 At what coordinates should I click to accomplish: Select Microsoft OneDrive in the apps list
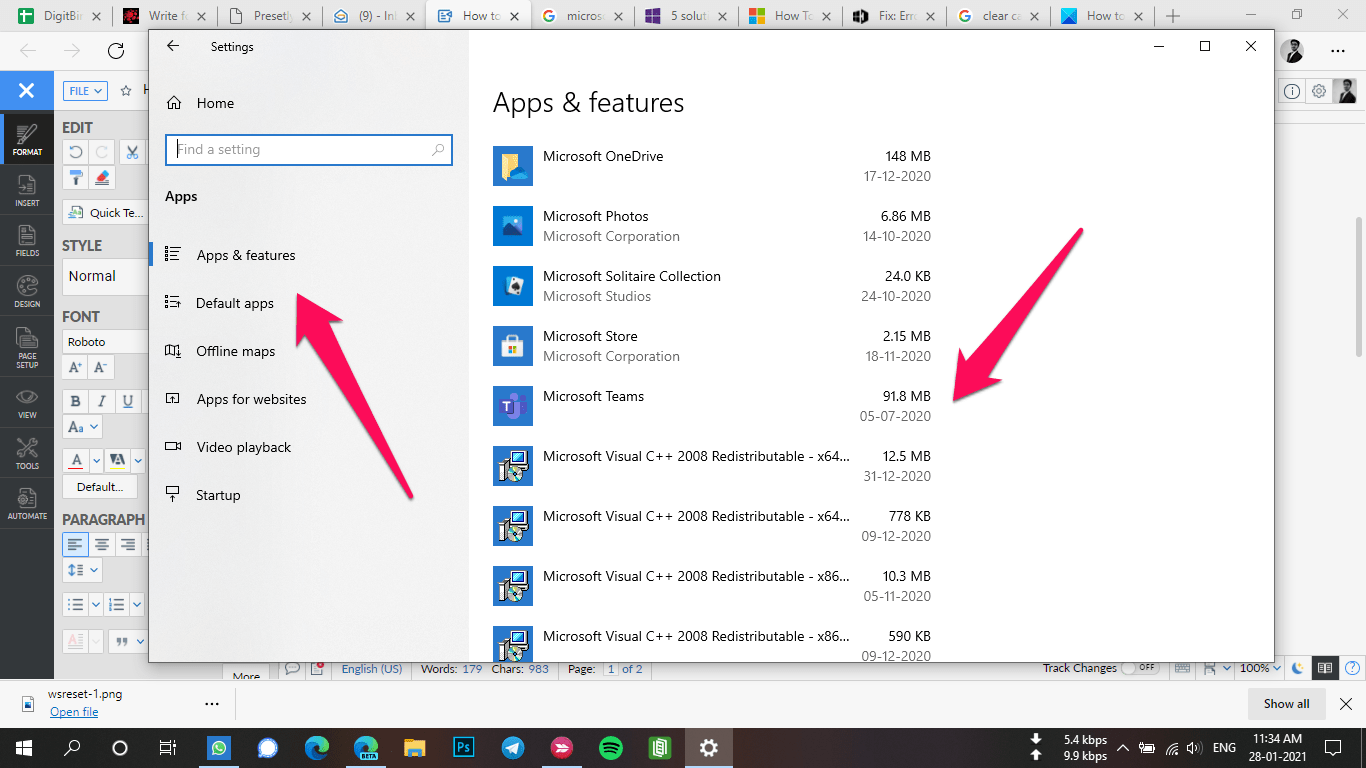tap(712, 166)
